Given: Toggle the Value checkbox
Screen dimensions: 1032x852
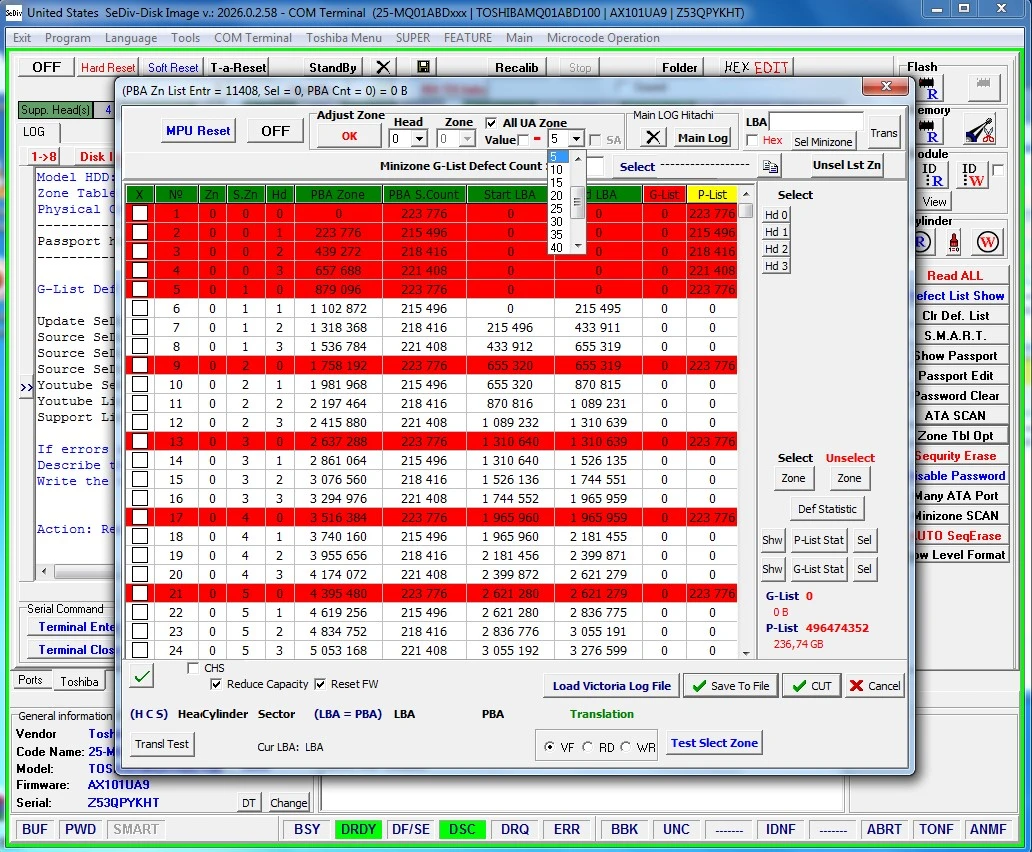Looking at the screenshot, I should coord(523,140).
